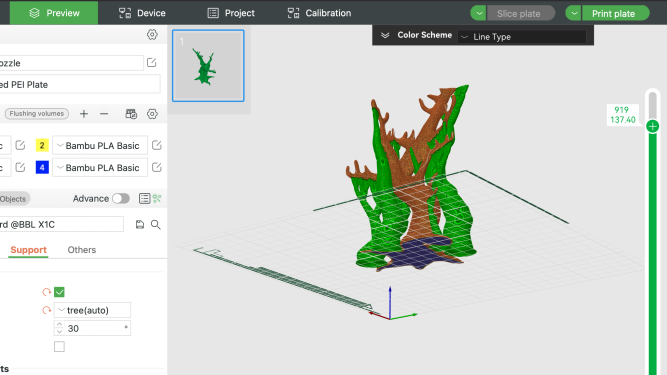Click the Objects toggle button
667x375 pixels.
click(x=14, y=199)
